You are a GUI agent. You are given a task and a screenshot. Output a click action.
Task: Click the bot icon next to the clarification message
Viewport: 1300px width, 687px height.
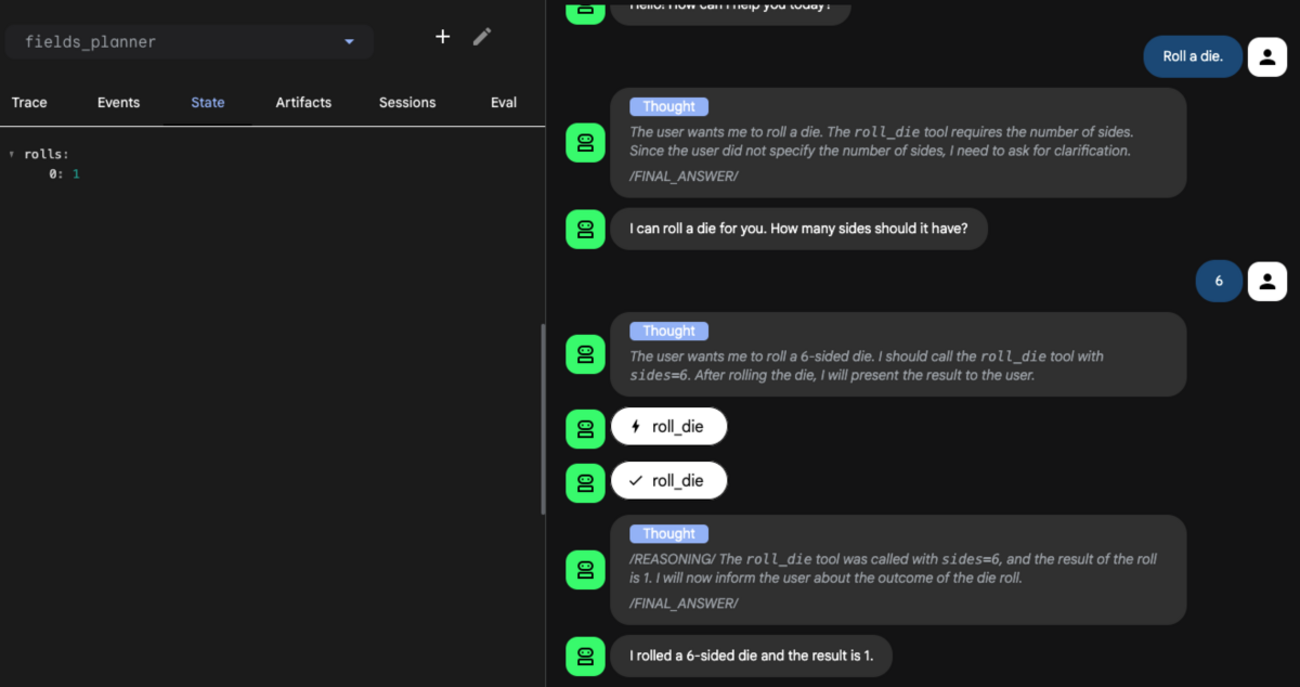585,229
